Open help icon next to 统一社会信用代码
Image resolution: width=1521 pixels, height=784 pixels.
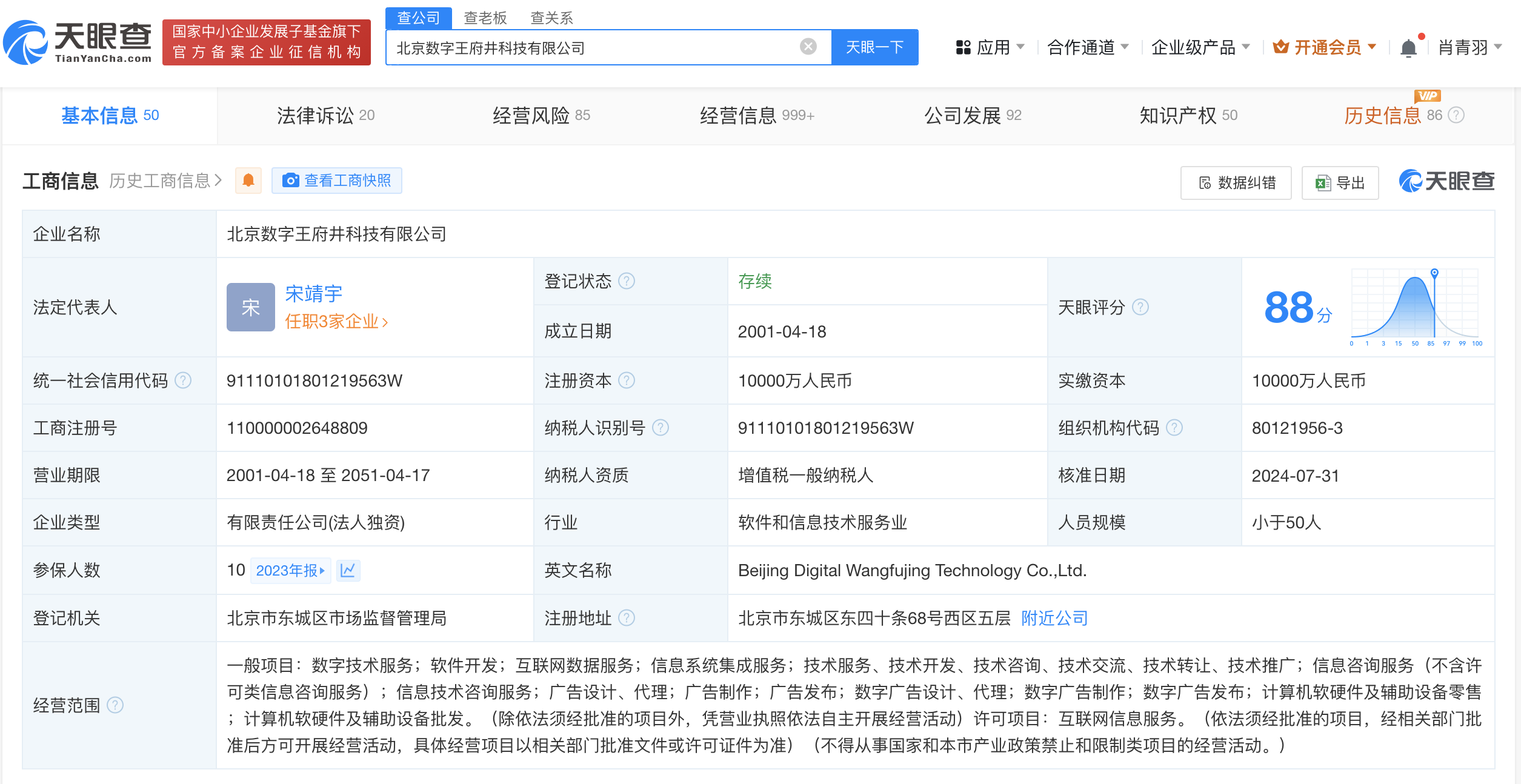pyautogui.click(x=183, y=380)
